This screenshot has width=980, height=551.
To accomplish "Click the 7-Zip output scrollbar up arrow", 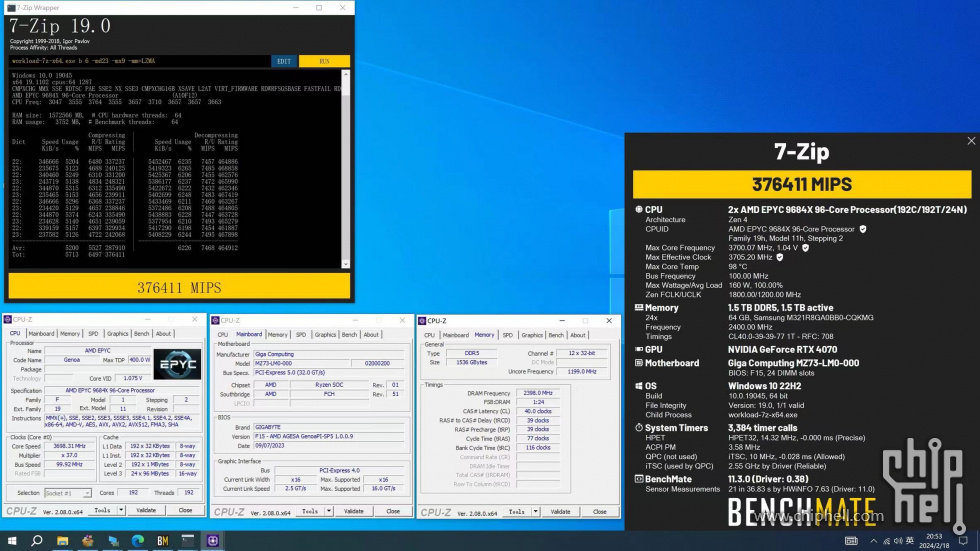I will coord(346,74).
